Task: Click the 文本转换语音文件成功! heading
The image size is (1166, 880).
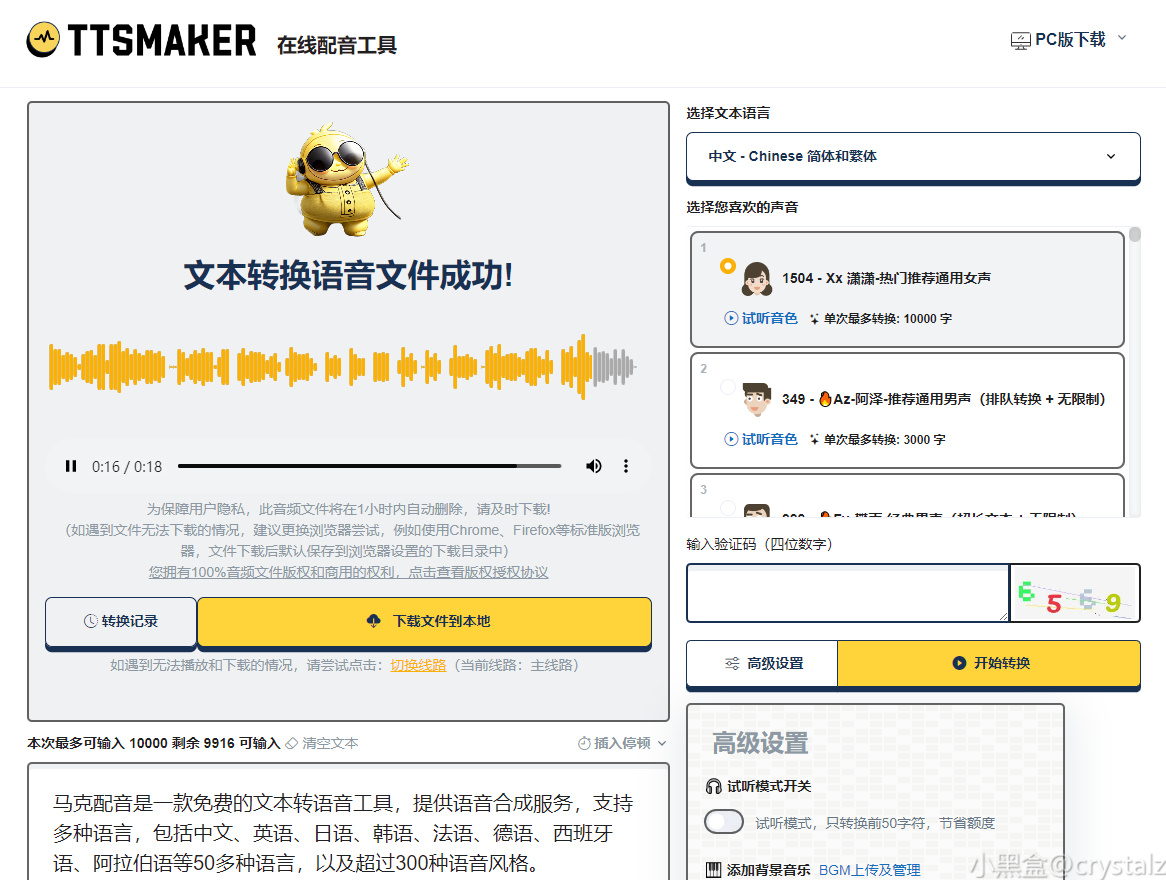Action: pos(348,275)
